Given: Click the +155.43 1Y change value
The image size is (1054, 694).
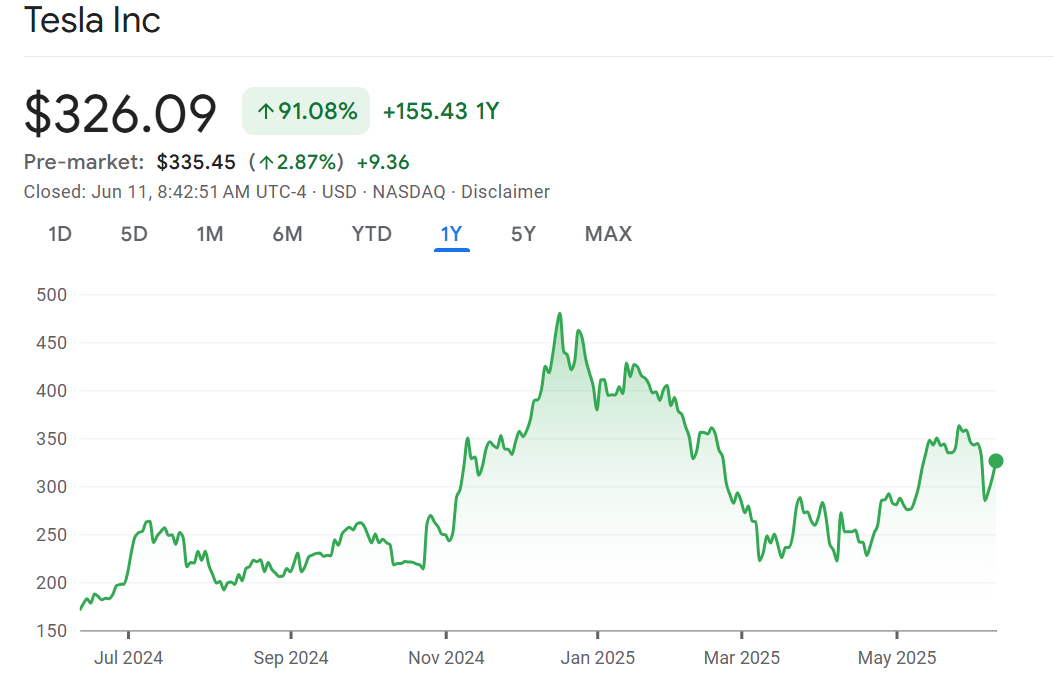Looking at the screenshot, I should 441,112.
